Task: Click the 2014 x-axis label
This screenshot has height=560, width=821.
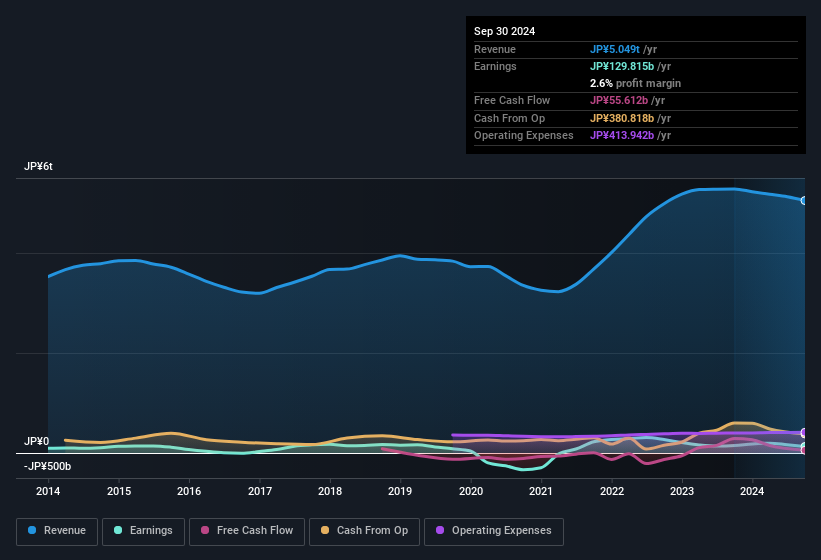Action: (x=48, y=491)
